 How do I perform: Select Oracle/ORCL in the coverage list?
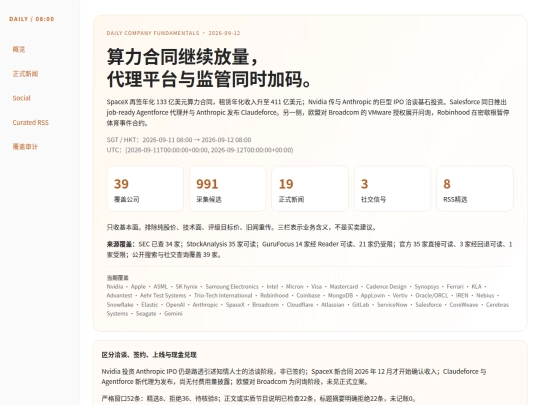pos(432,295)
